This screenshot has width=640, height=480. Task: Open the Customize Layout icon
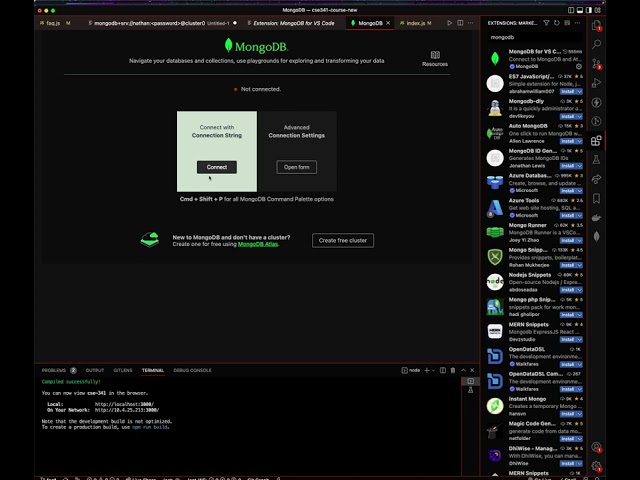(598, 10)
